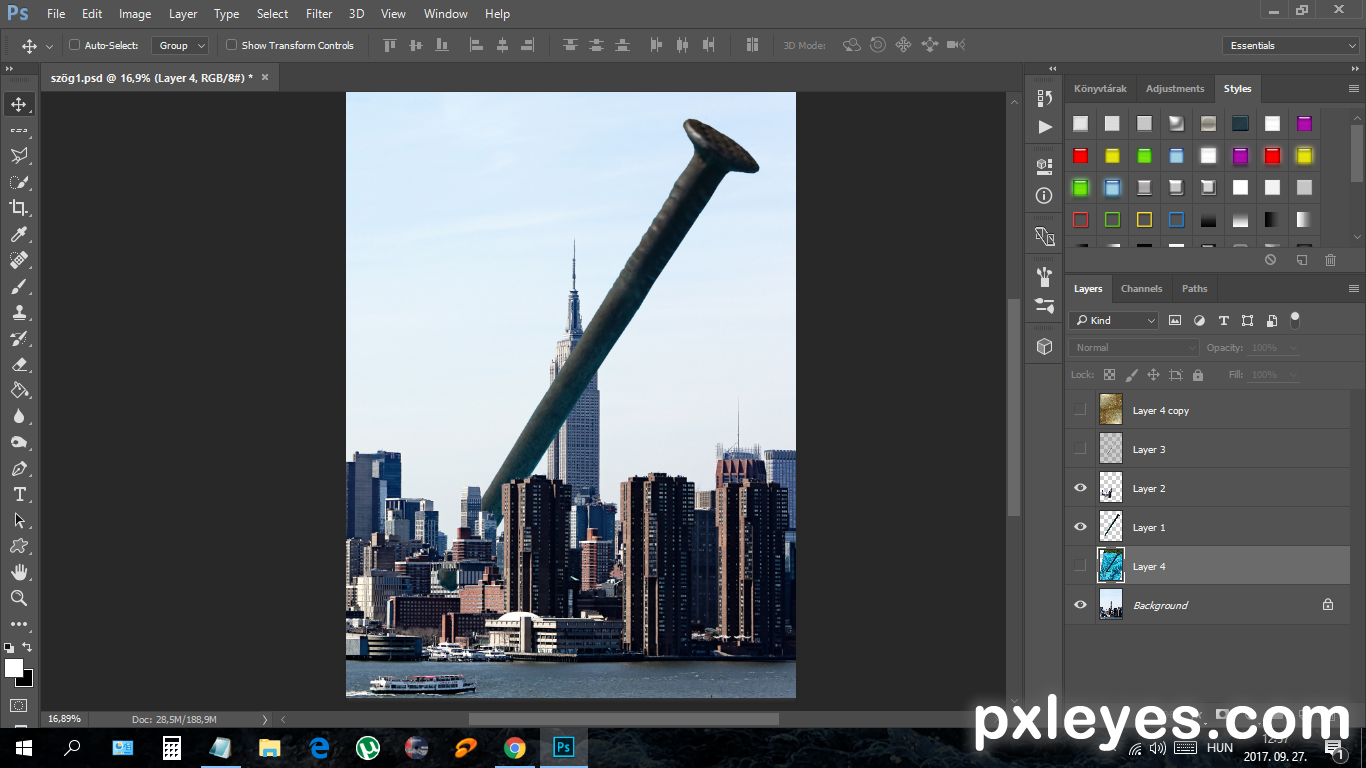Open the Actions panel play icon
The height and width of the screenshot is (768, 1366).
1045,127
